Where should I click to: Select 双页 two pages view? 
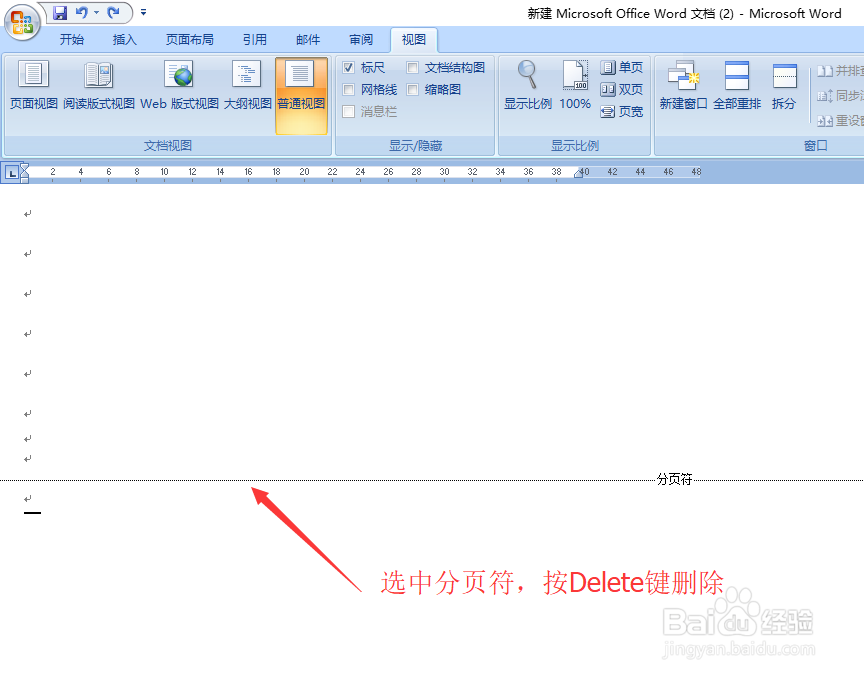coord(622,88)
